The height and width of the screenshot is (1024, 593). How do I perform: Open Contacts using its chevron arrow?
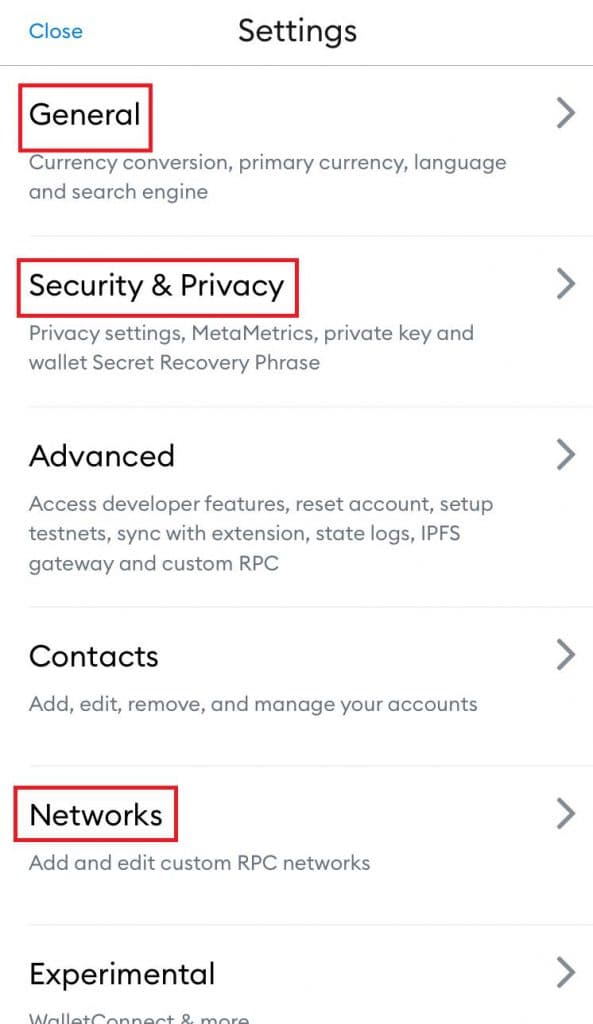[x=566, y=655]
